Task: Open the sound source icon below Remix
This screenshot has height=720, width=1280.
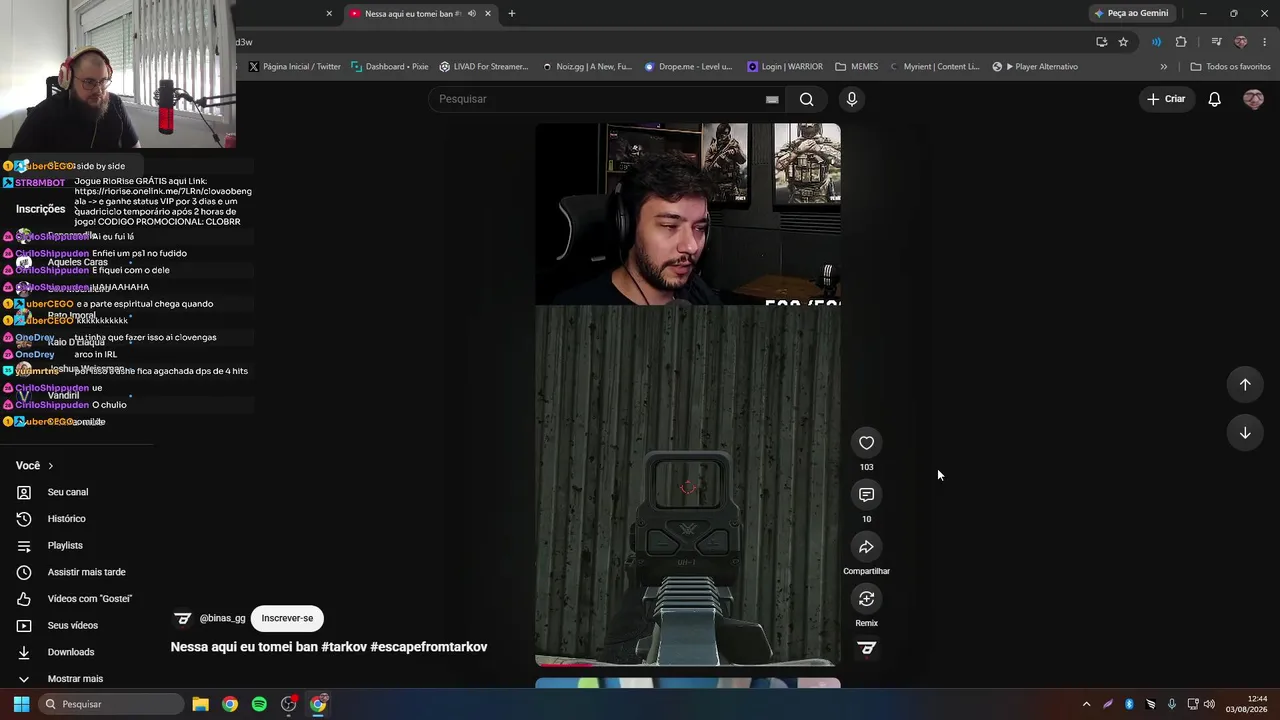Action: pyautogui.click(x=867, y=649)
